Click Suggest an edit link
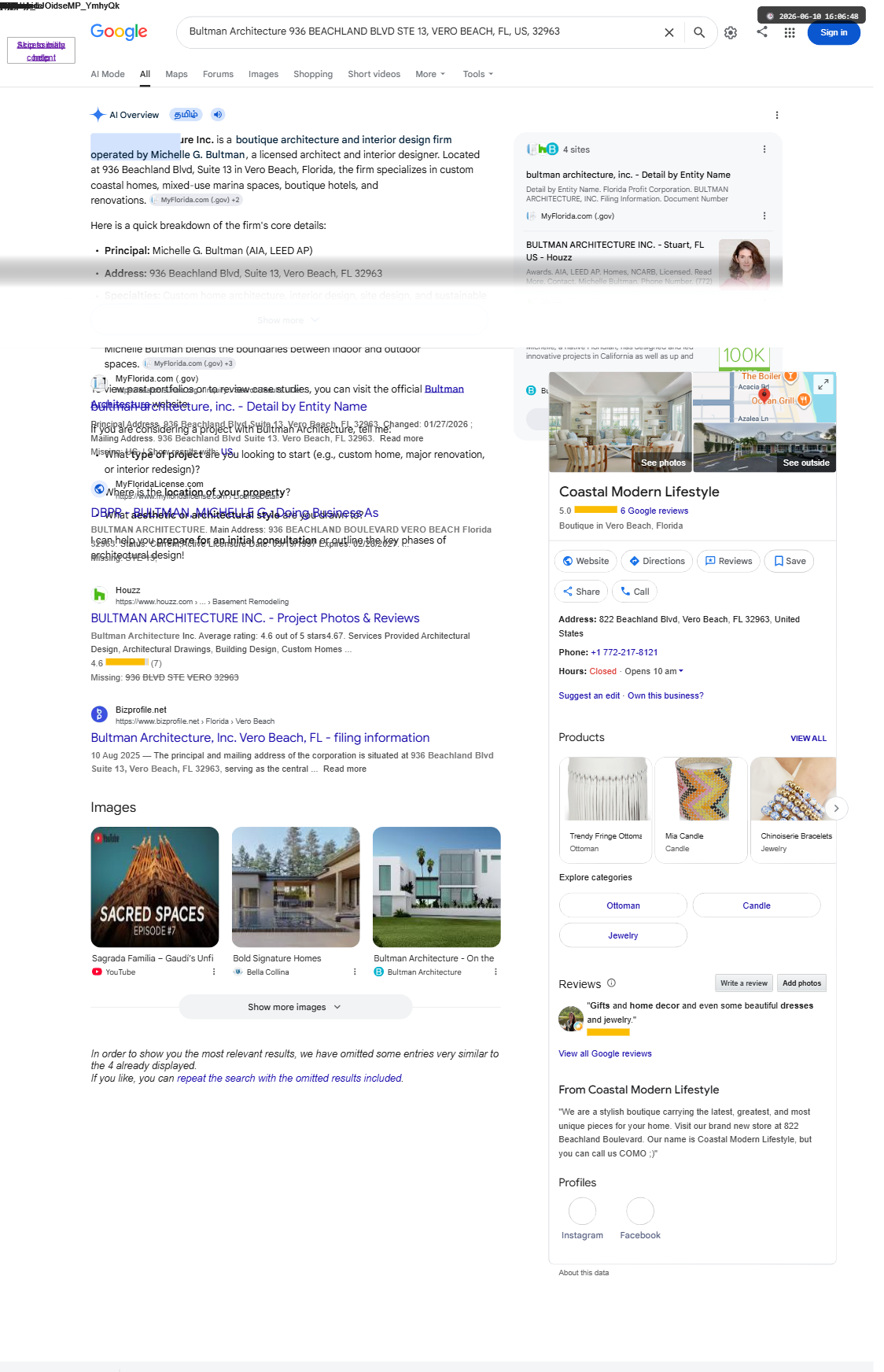This screenshot has height=1372, width=884. 589,695
